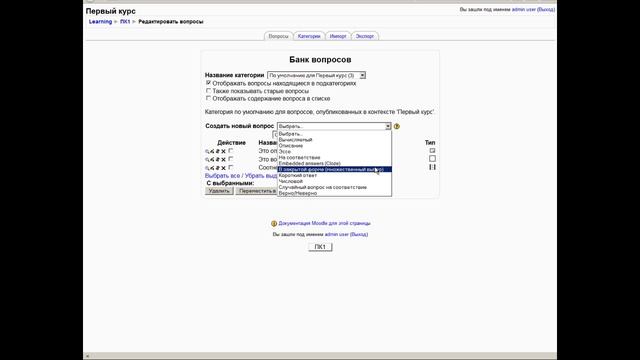The image size is (640, 360).
Task: Click the 'Выбрать все' link
Action: [x=222, y=176]
